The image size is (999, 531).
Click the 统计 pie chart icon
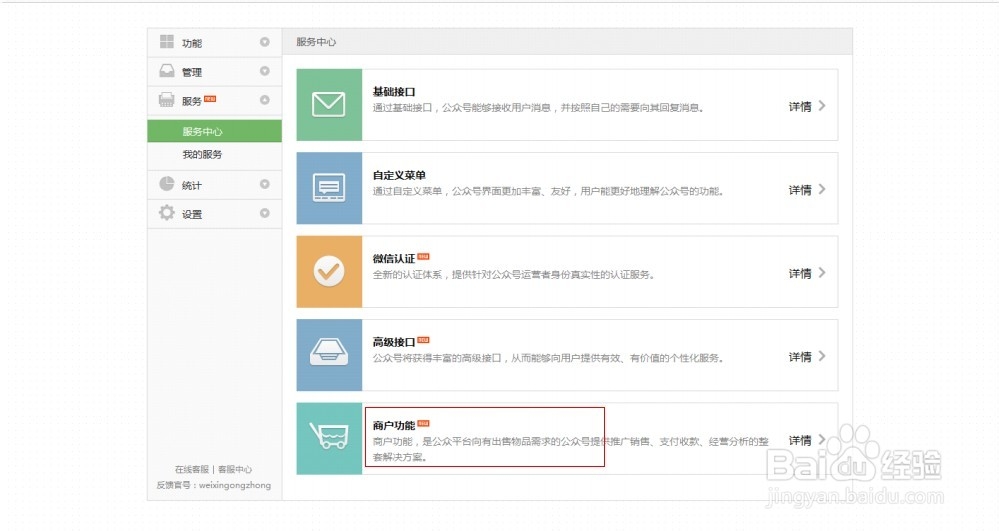tap(166, 184)
